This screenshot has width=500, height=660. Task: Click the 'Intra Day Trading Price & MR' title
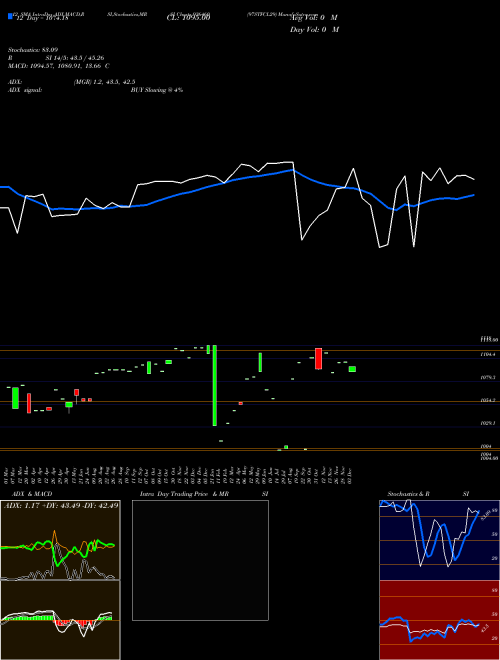click(x=184, y=494)
